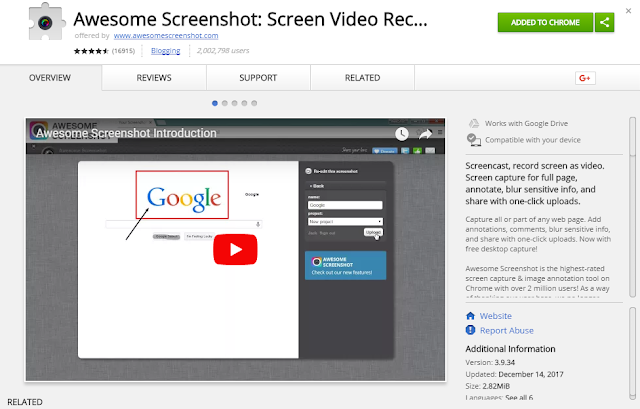The width and height of the screenshot is (640, 409).
Task: Click the extension title heading
Action: [250, 19]
